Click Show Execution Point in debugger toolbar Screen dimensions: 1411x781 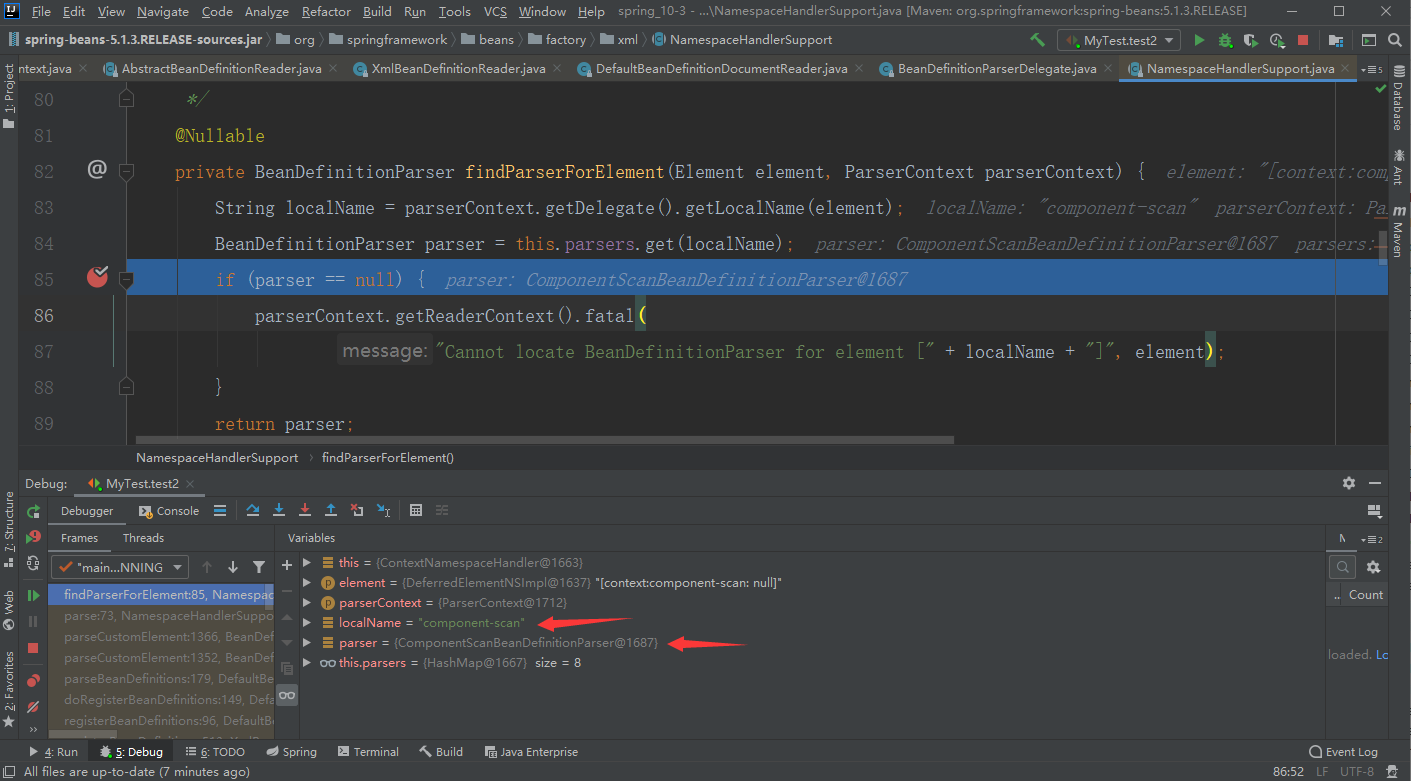[x=220, y=510]
